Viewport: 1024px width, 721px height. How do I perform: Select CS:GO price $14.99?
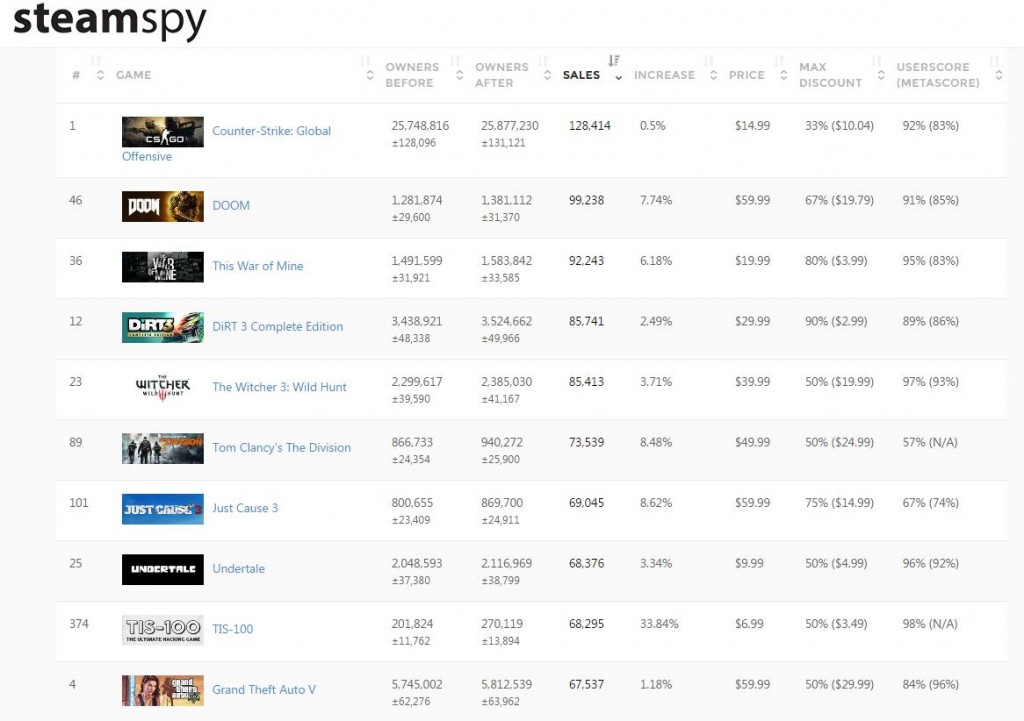tap(752, 125)
